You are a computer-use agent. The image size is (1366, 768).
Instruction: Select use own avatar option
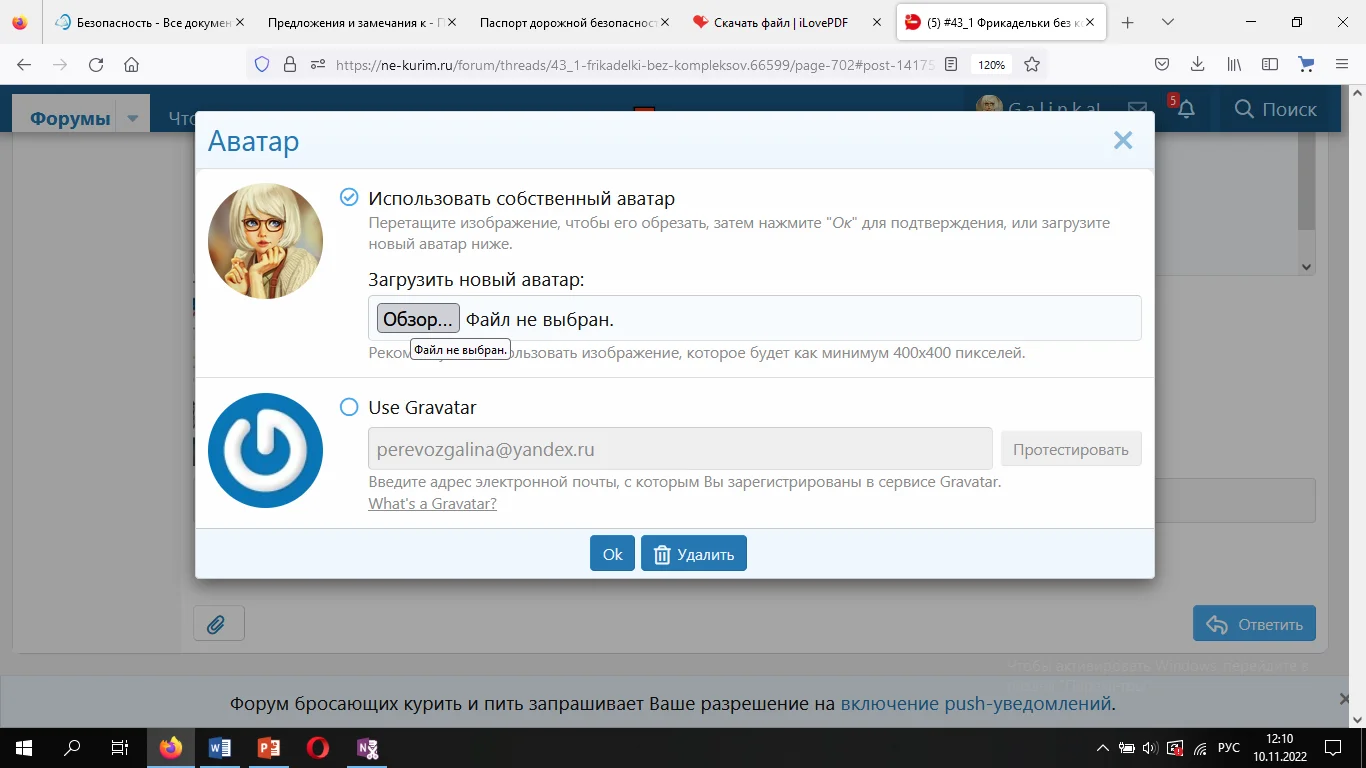pyautogui.click(x=349, y=197)
